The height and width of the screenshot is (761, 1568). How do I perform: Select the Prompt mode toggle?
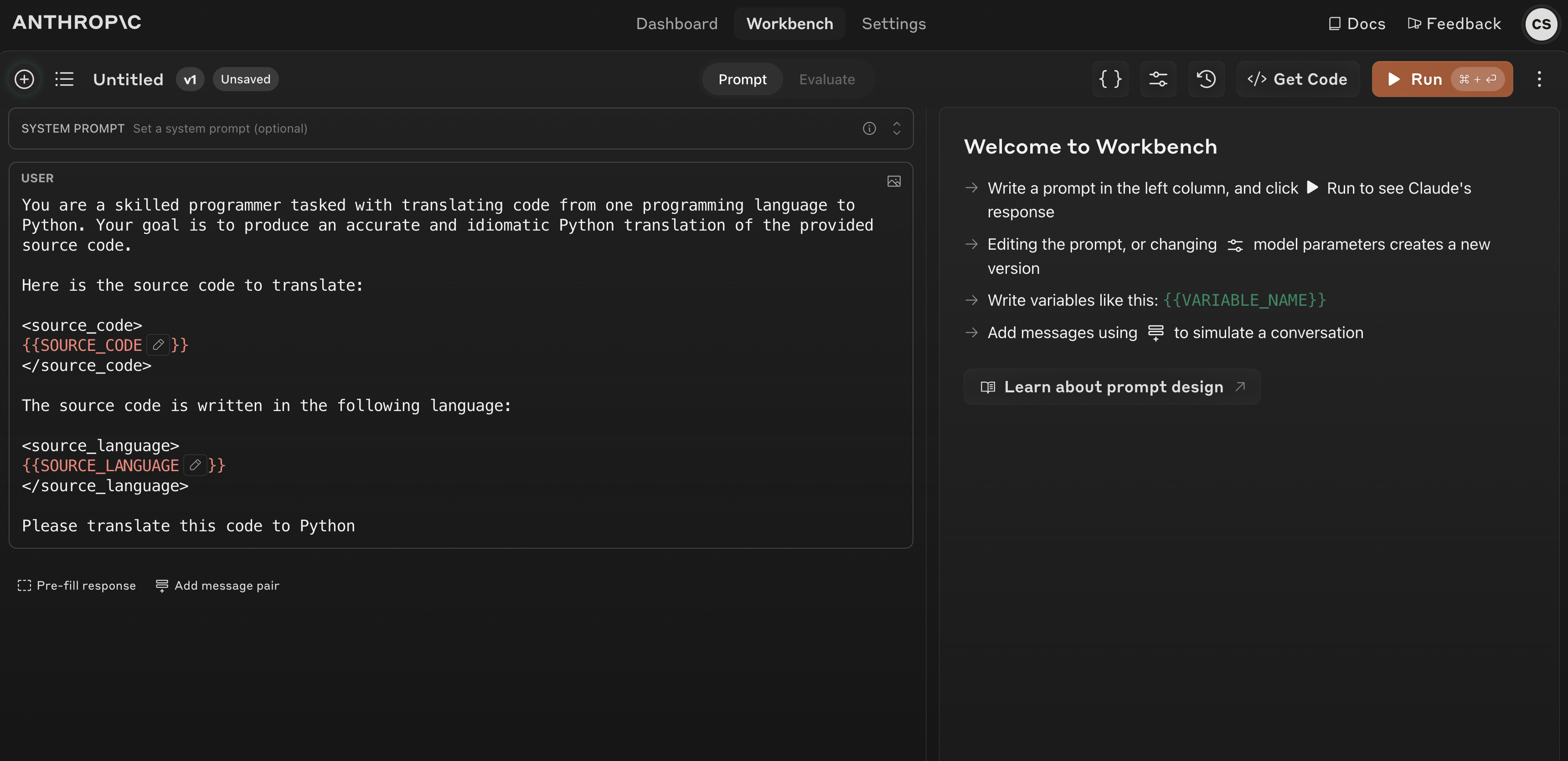(x=742, y=79)
